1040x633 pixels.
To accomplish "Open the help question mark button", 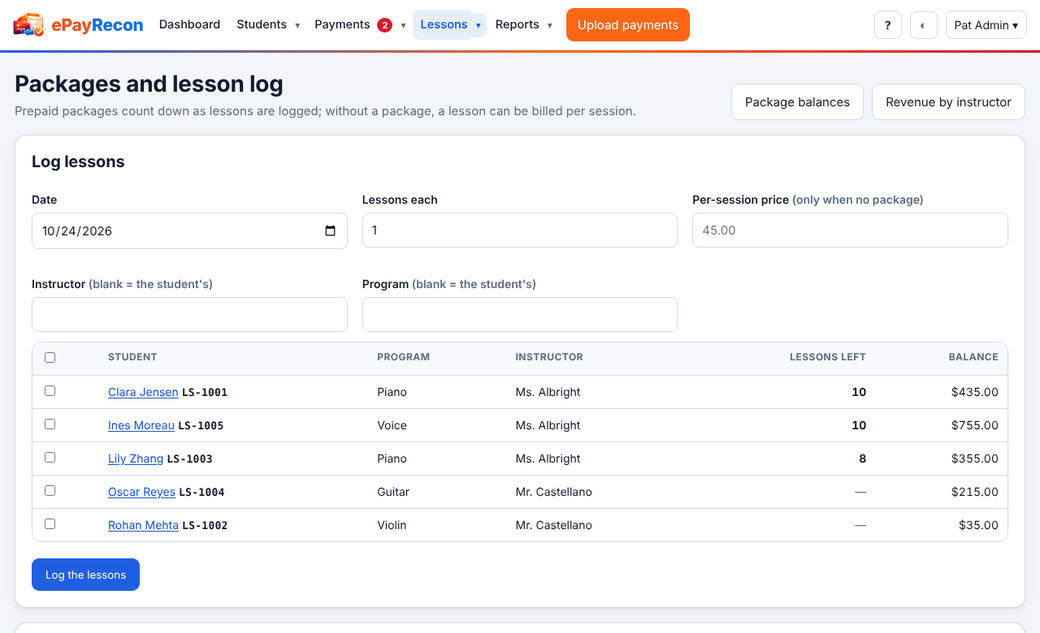I will click(887, 25).
